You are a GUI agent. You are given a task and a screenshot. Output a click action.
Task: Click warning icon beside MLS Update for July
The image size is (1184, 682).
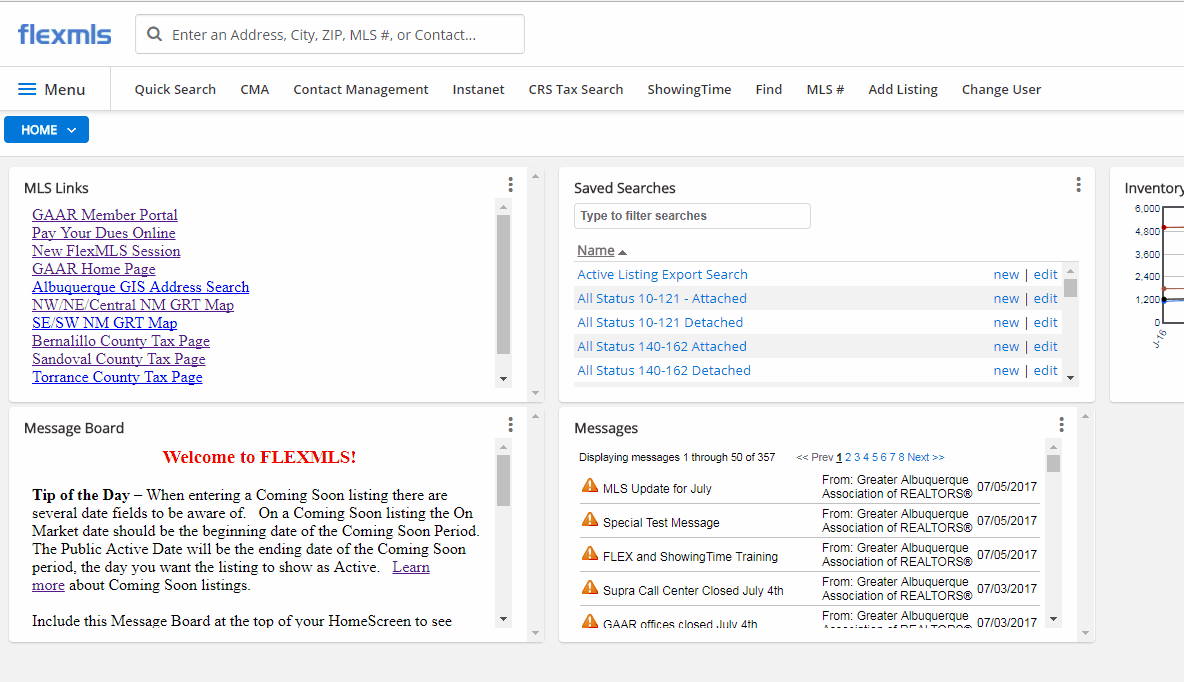point(590,486)
